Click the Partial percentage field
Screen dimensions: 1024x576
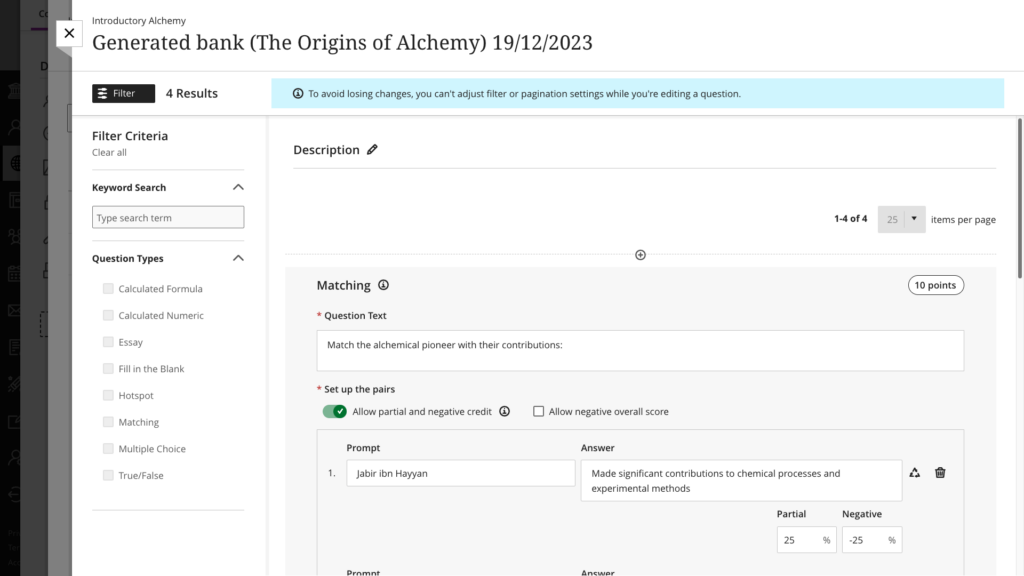pyautogui.click(x=807, y=540)
